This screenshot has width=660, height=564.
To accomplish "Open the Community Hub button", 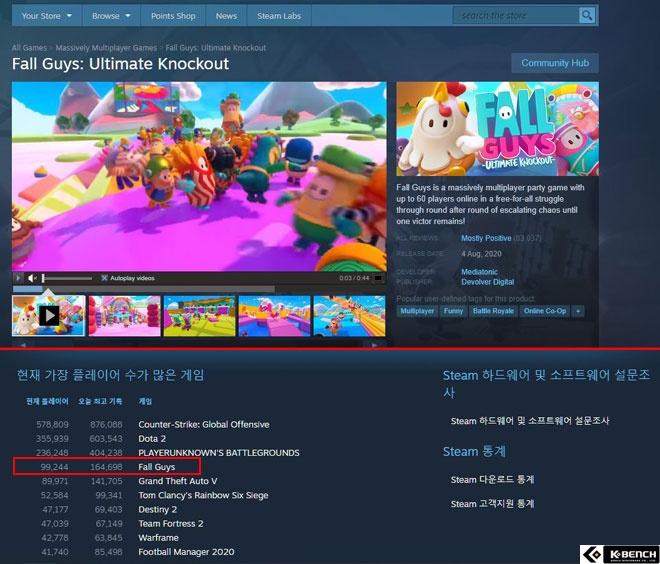I will point(555,63).
